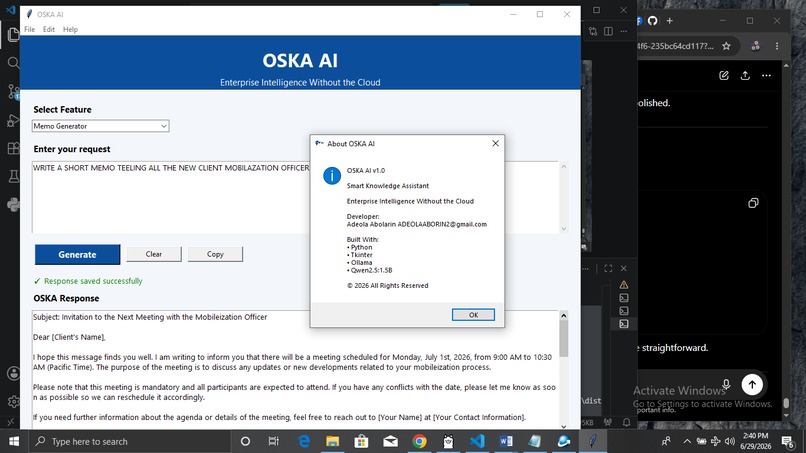Click 'Response saved successfully' status text

[93, 281]
